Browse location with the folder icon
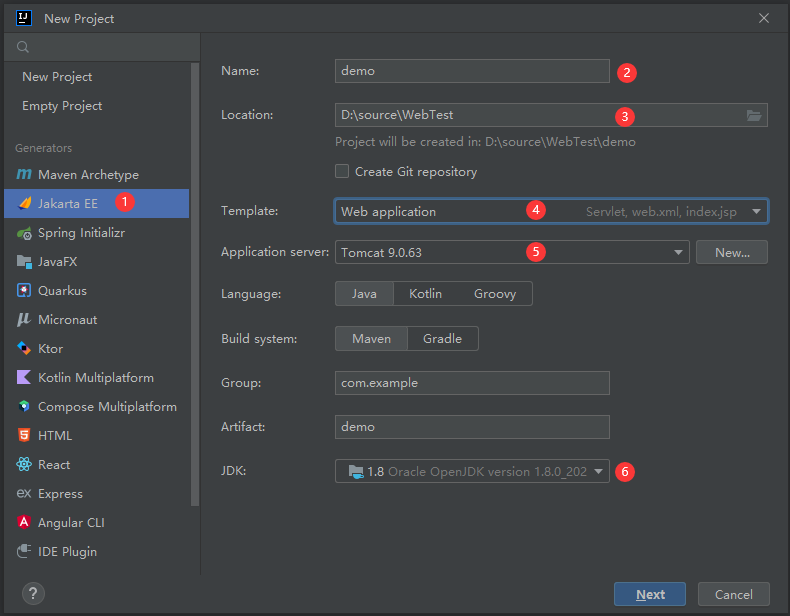 (754, 115)
